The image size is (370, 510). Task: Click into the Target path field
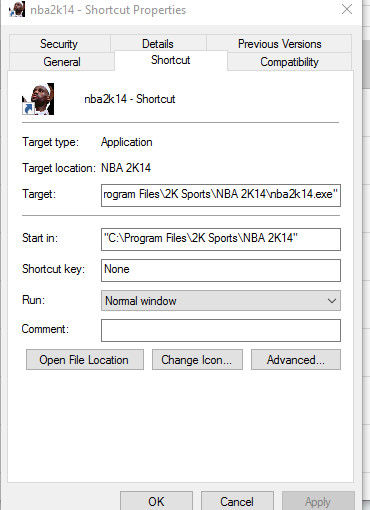click(221, 195)
